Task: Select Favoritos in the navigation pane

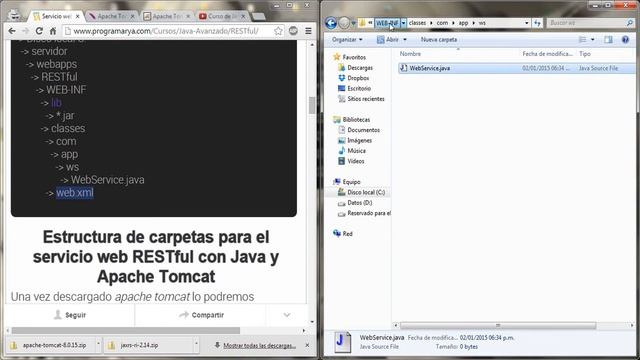Action: tap(349, 57)
